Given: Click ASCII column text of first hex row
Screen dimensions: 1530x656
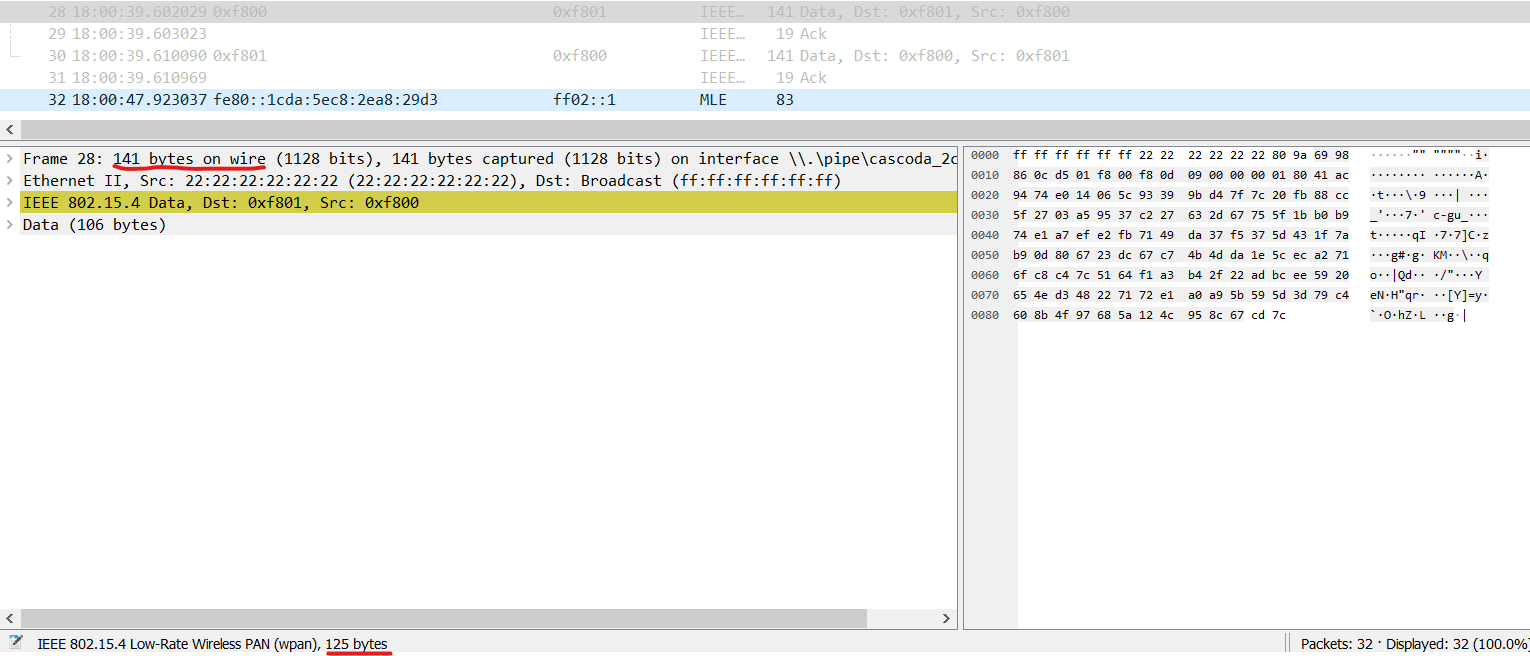Looking at the screenshot, I should [x=1429, y=155].
